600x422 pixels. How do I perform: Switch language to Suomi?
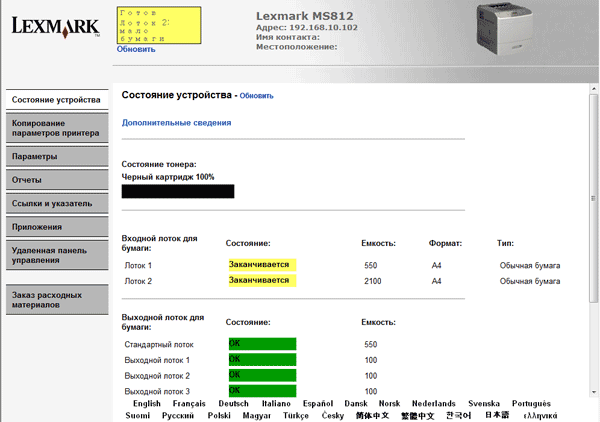point(137,415)
